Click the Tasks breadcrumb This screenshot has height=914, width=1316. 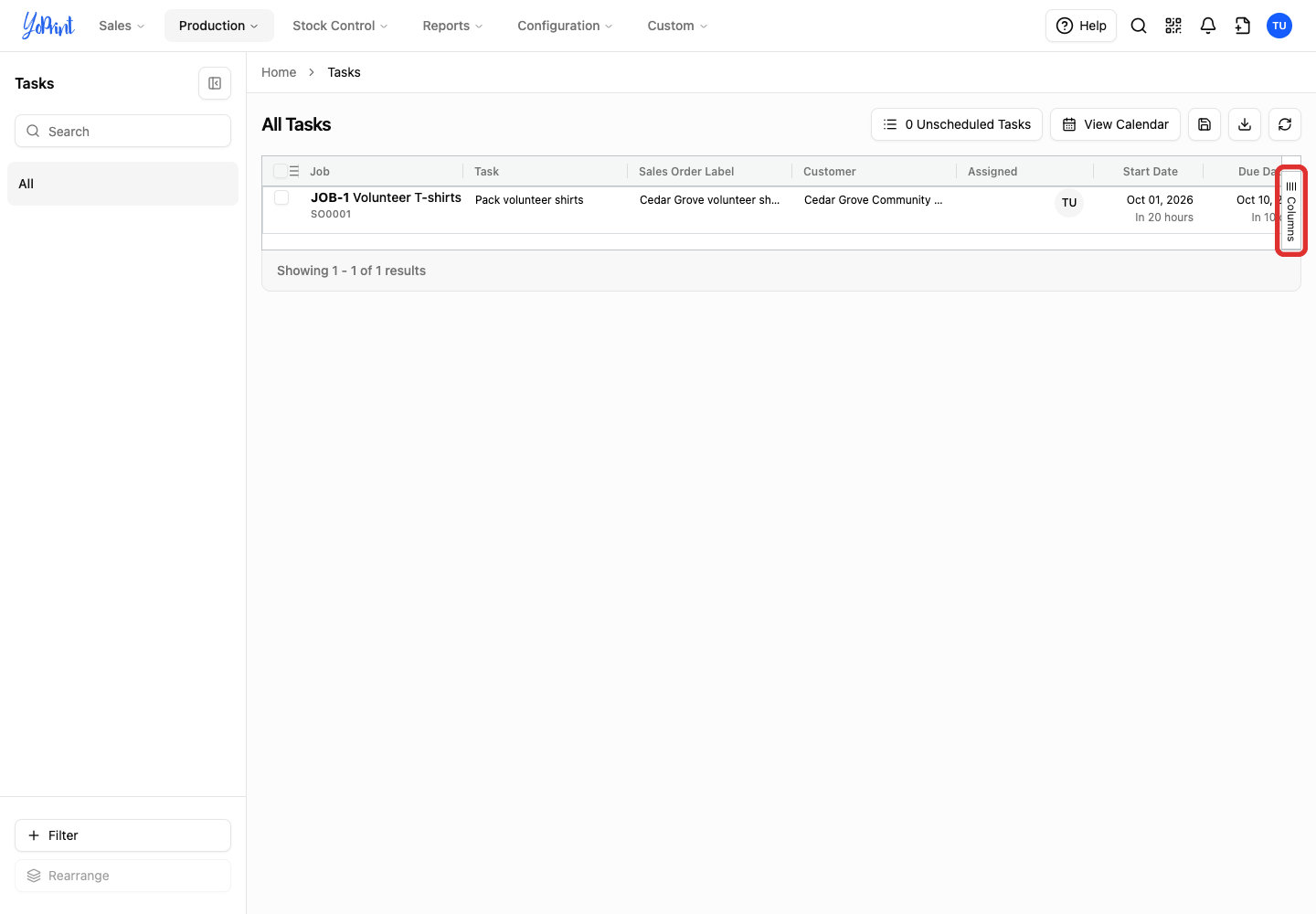pyautogui.click(x=345, y=72)
